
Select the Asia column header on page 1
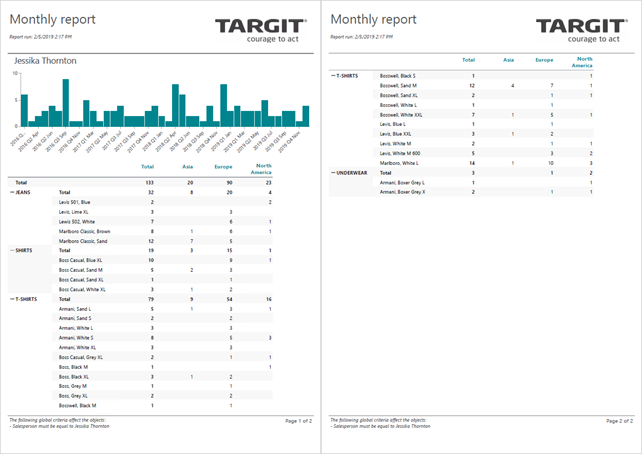(x=188, y=167)
